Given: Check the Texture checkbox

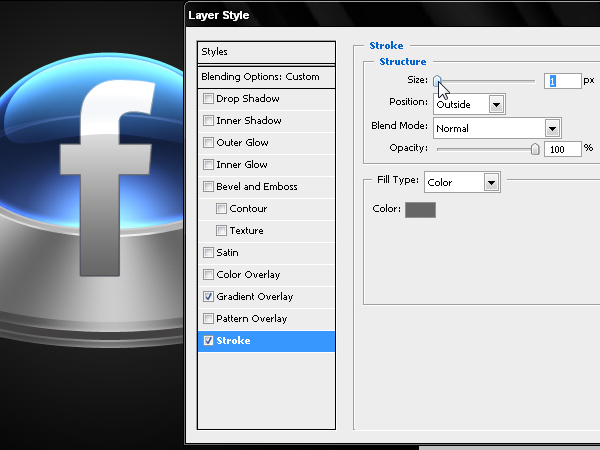Looking at the screenshot, I should (221, 230).
